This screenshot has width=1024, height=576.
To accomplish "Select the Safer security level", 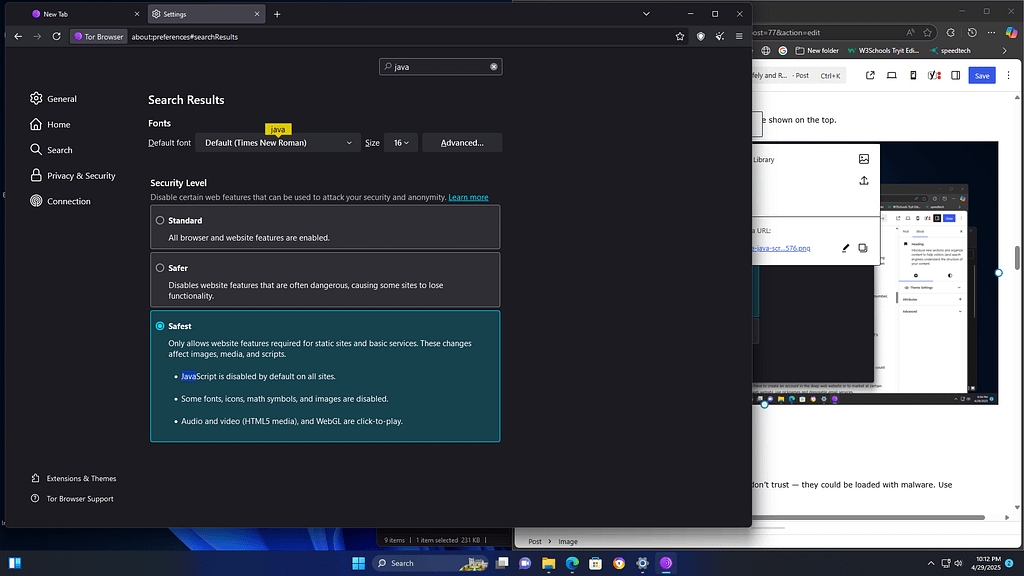I will click(160, 268).
